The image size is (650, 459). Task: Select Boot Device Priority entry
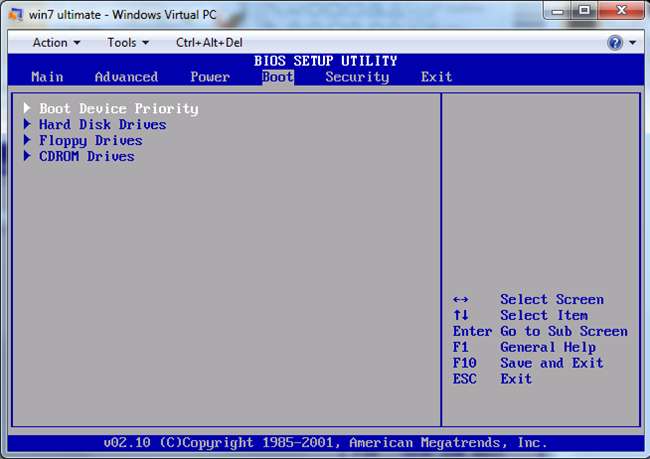coord(118,108)
